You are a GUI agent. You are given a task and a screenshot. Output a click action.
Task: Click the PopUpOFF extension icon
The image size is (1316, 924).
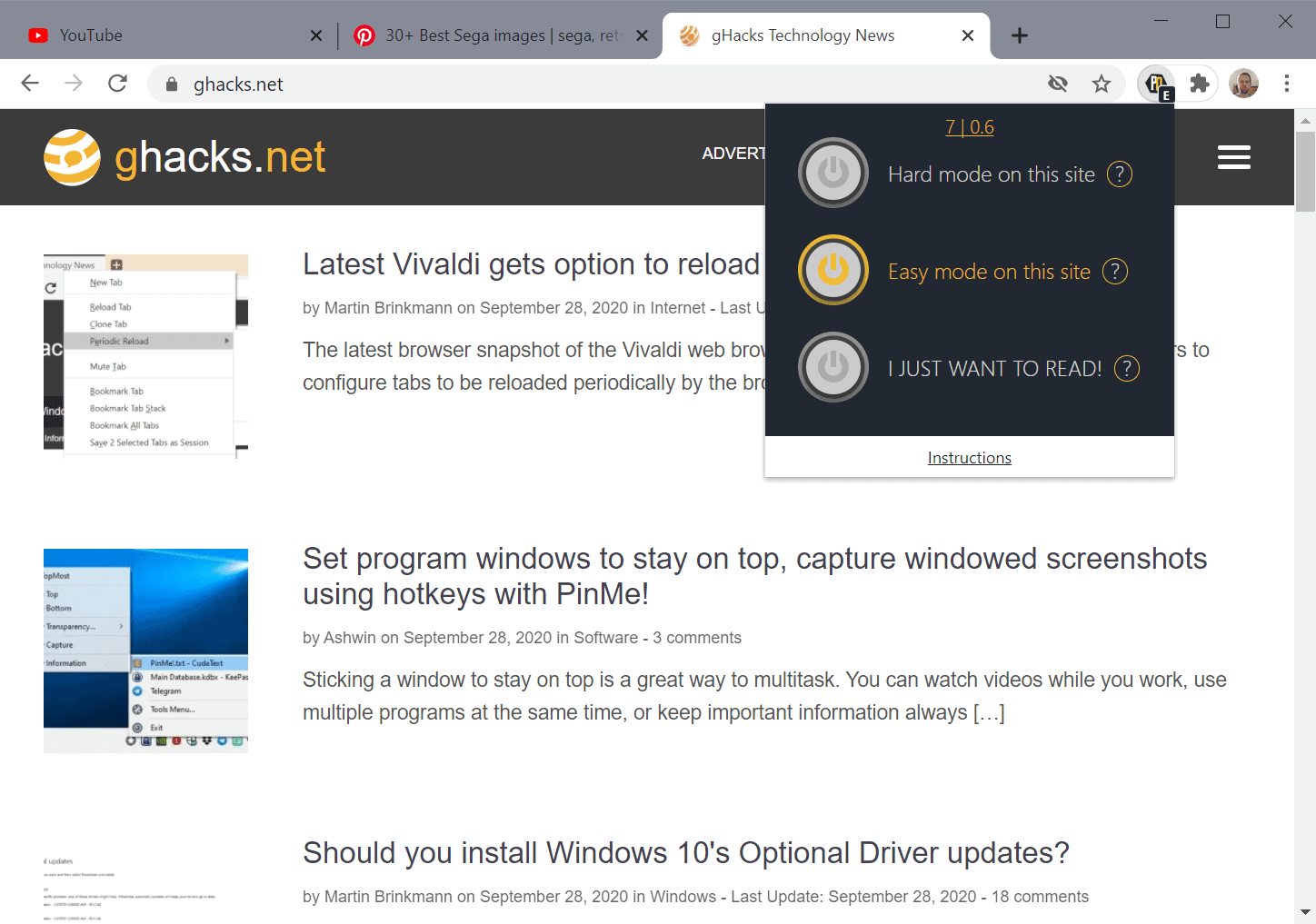tap(1157, 84)
